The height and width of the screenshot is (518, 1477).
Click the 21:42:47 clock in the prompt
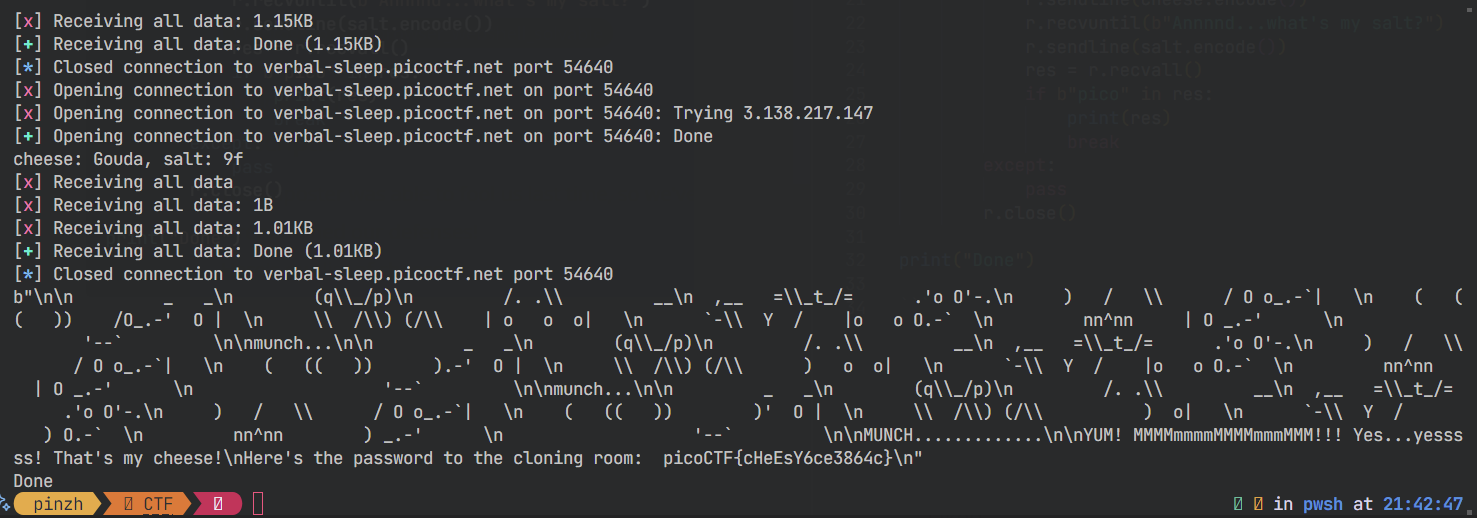tap(1423, 504)
